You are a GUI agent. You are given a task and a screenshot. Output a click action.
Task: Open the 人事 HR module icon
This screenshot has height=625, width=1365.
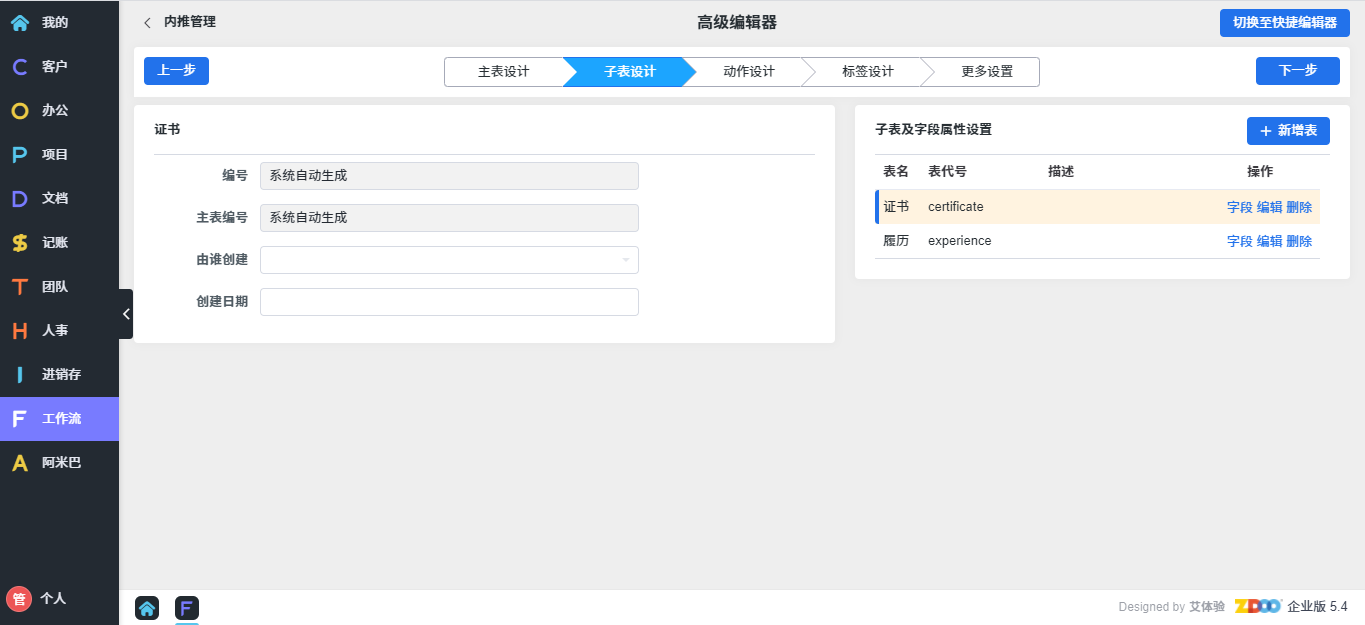20,330
